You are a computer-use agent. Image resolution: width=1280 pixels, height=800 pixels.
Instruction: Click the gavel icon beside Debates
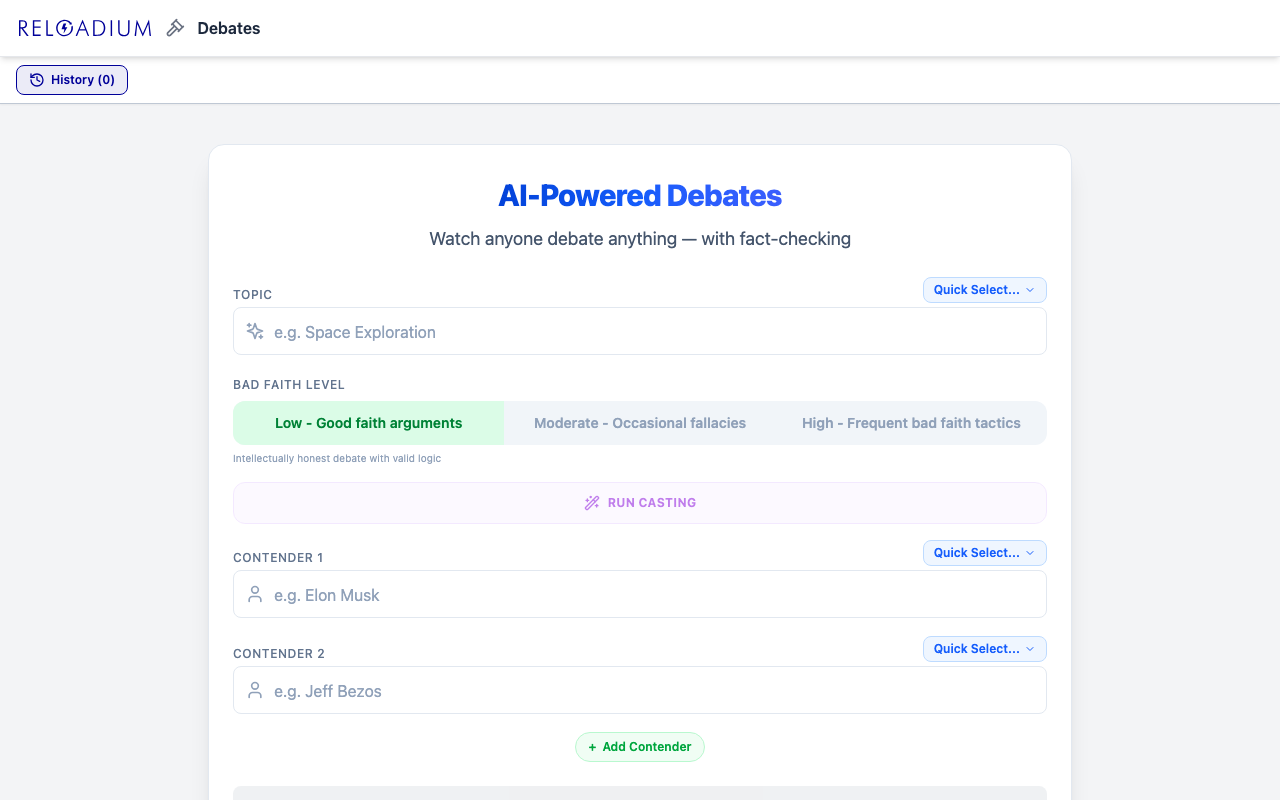click(176, 28)
